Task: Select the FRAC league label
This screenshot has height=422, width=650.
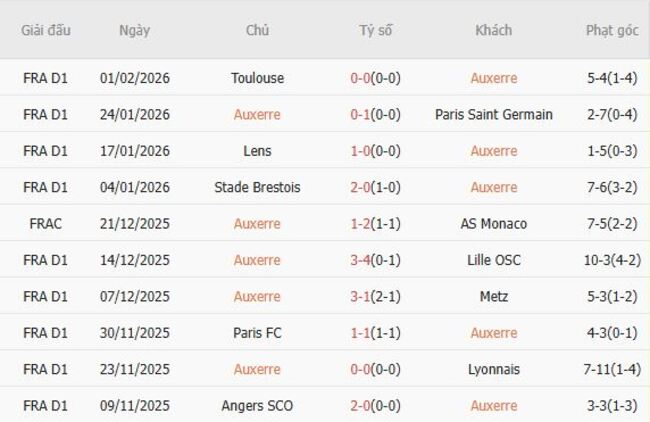Action: 45,224
